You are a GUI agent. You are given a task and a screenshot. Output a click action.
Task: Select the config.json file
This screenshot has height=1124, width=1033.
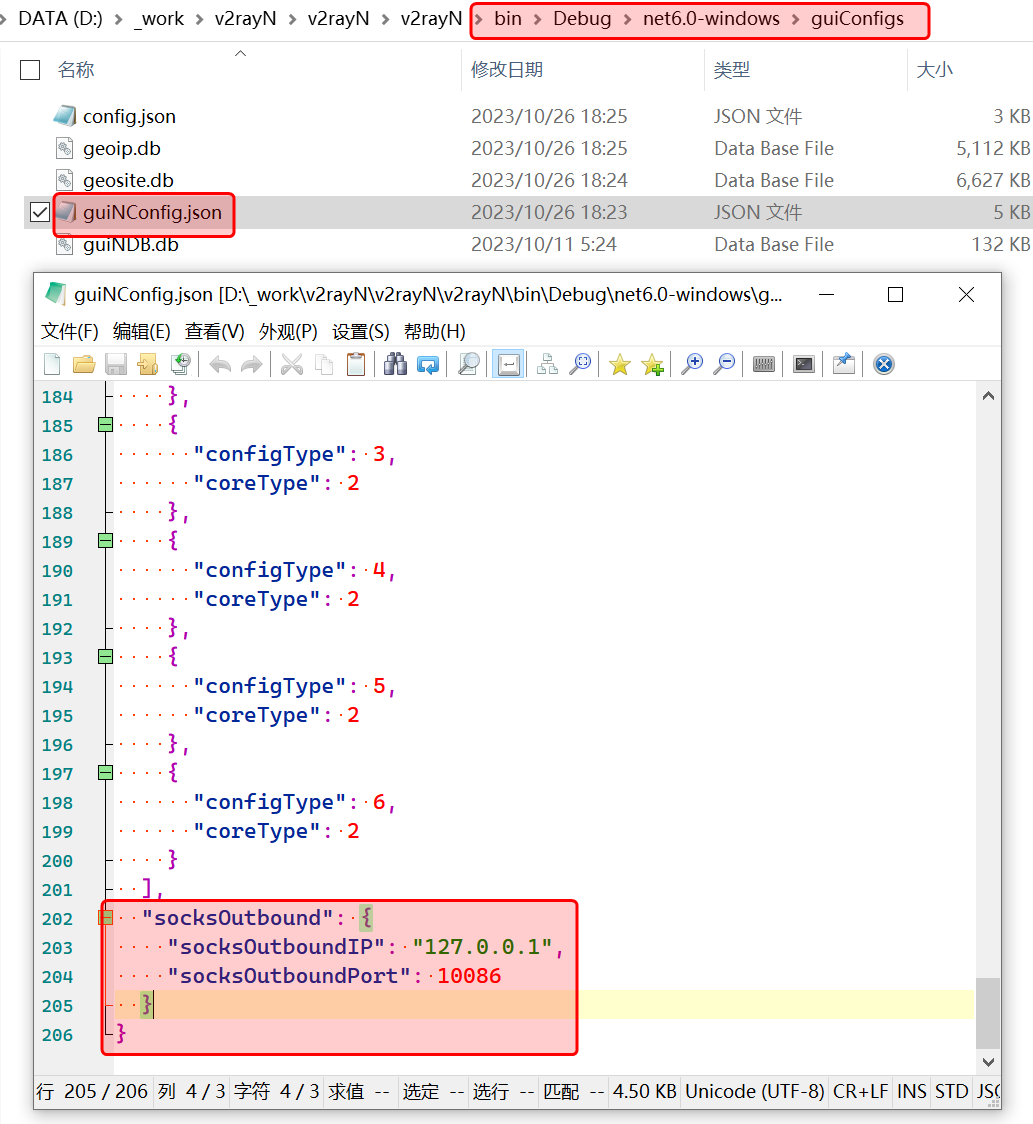click(x=129, y=116)
